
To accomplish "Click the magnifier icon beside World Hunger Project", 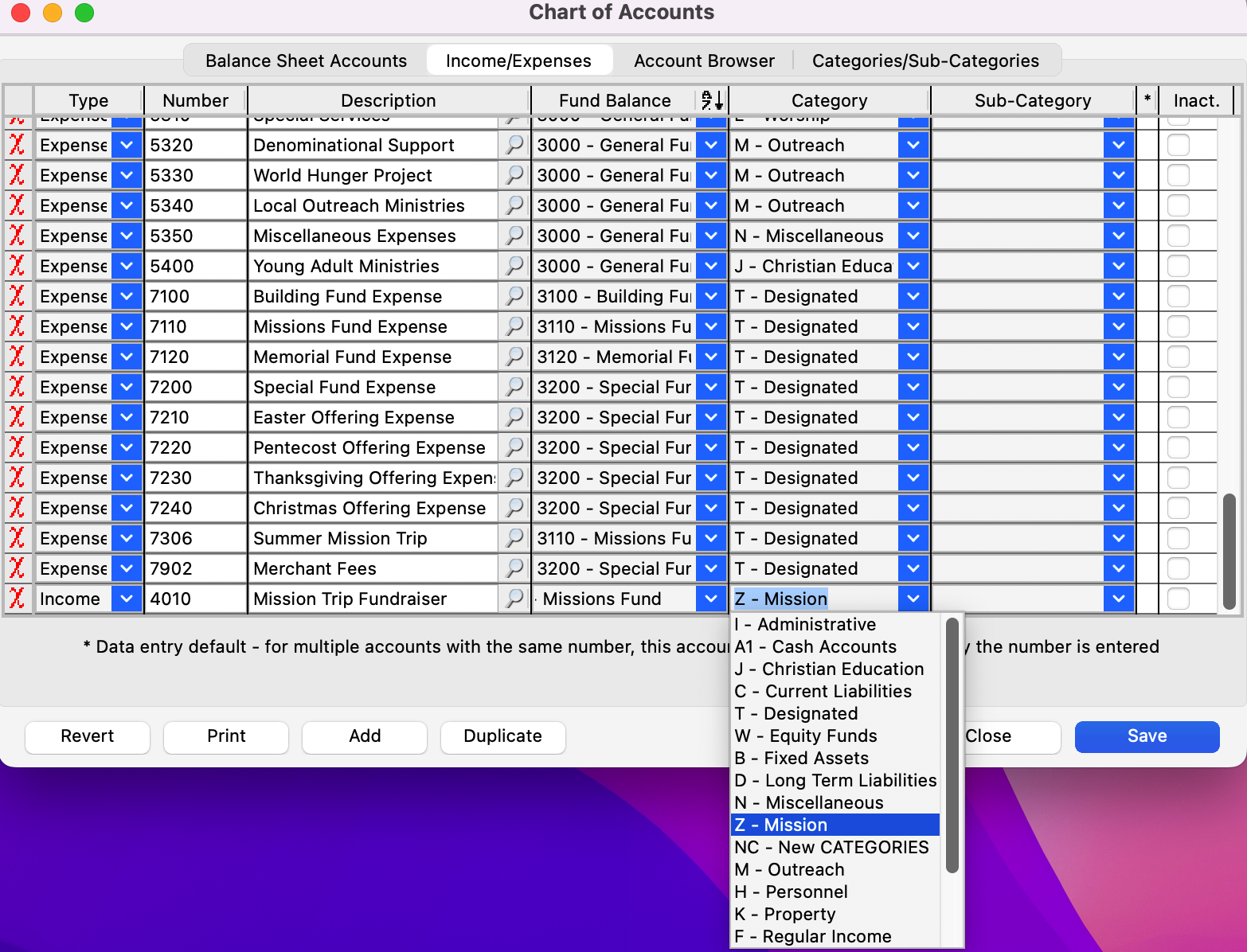I will tap(515, 175).
